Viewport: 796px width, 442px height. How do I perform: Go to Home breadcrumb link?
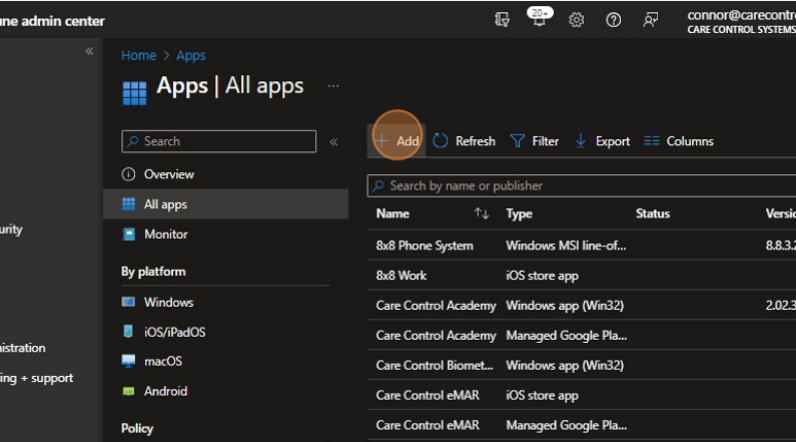[138, 56]
